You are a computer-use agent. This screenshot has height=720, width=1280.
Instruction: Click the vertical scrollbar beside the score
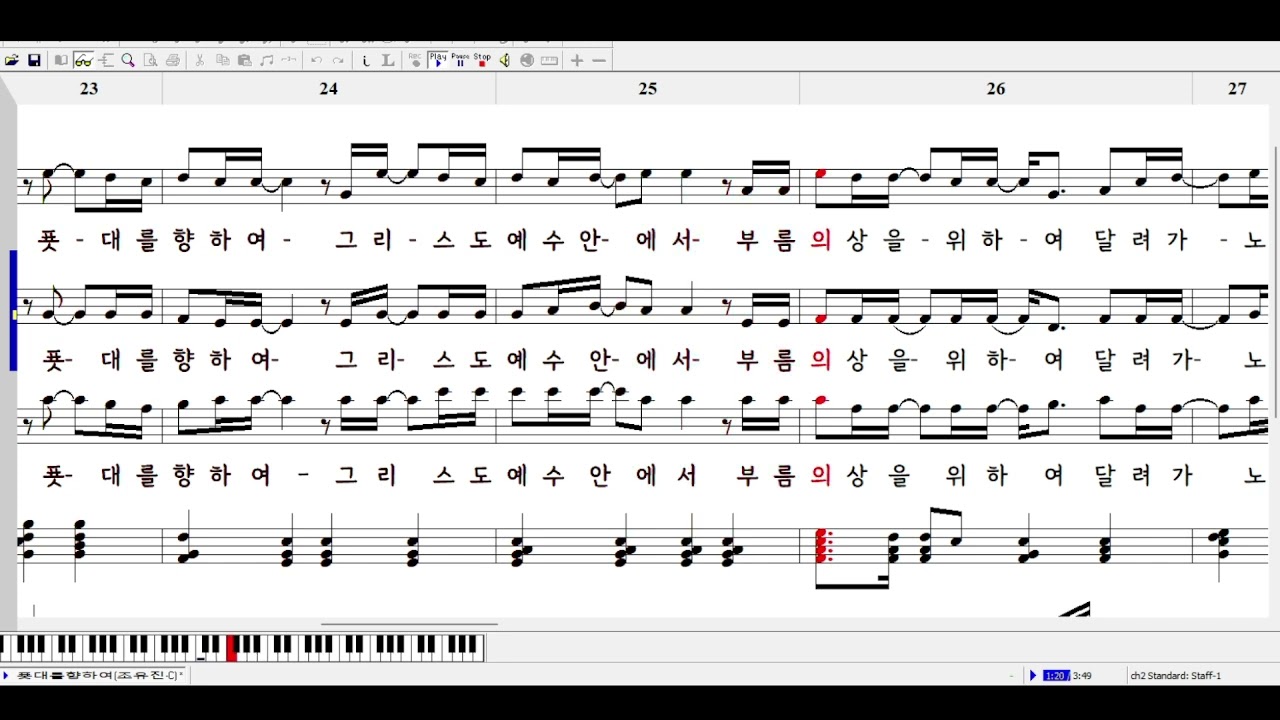[1275, 282]
